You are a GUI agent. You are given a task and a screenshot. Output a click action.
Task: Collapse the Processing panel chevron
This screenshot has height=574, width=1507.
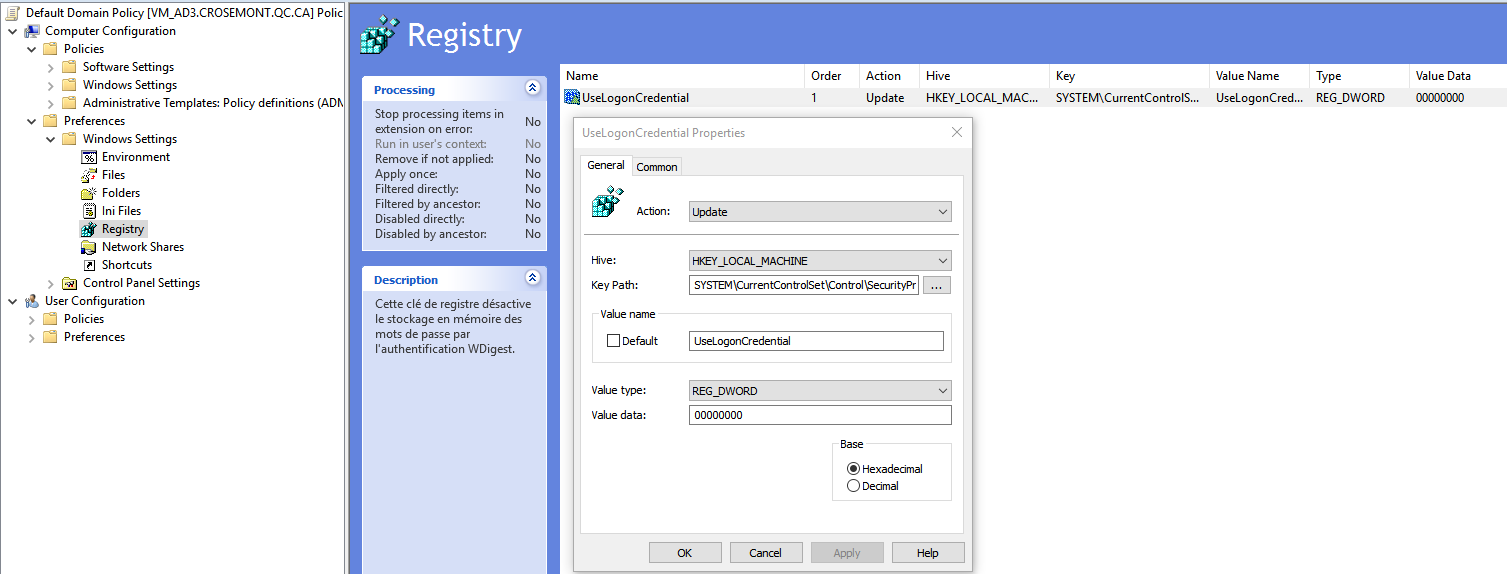[532, 89]
